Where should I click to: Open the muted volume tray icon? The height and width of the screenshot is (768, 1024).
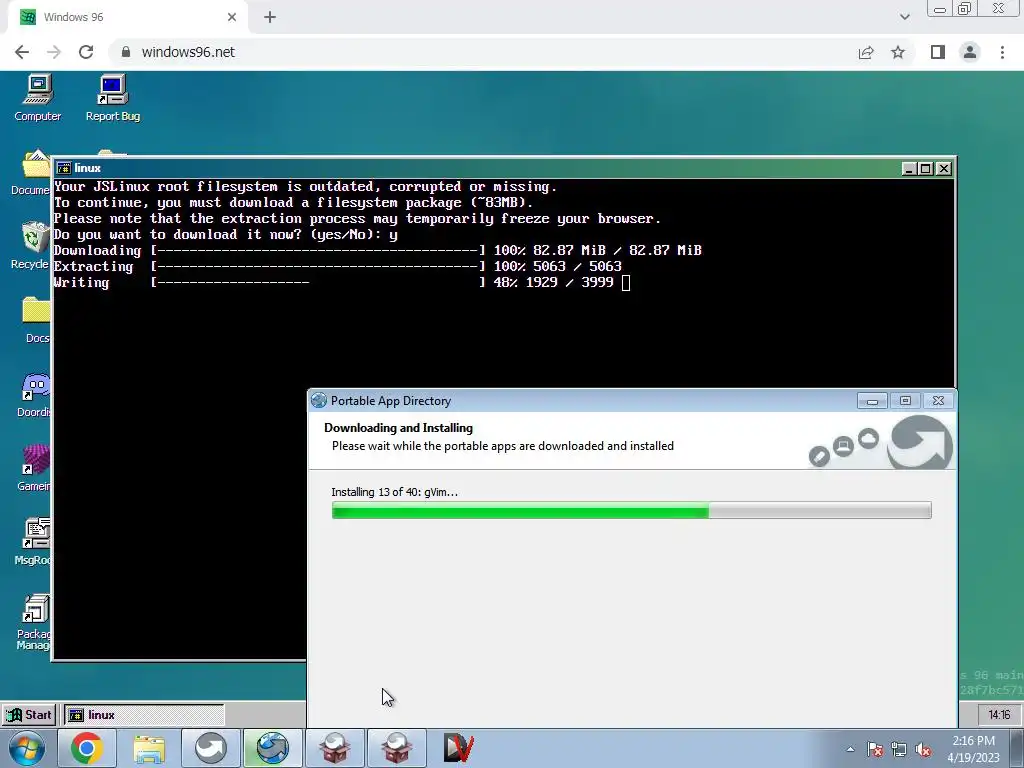(923, 749)
